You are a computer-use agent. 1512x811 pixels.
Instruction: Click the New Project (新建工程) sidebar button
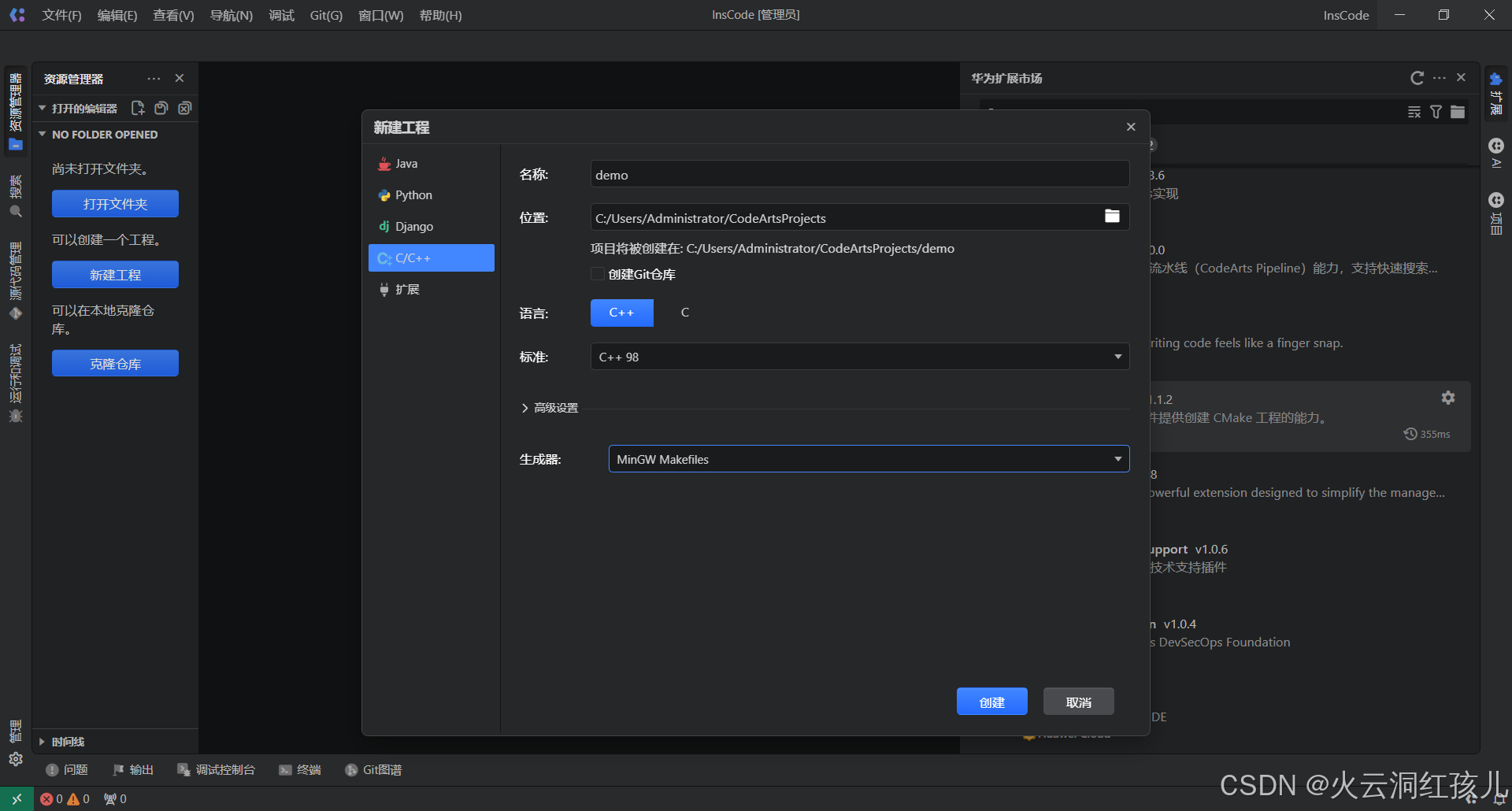click(115, 275)
